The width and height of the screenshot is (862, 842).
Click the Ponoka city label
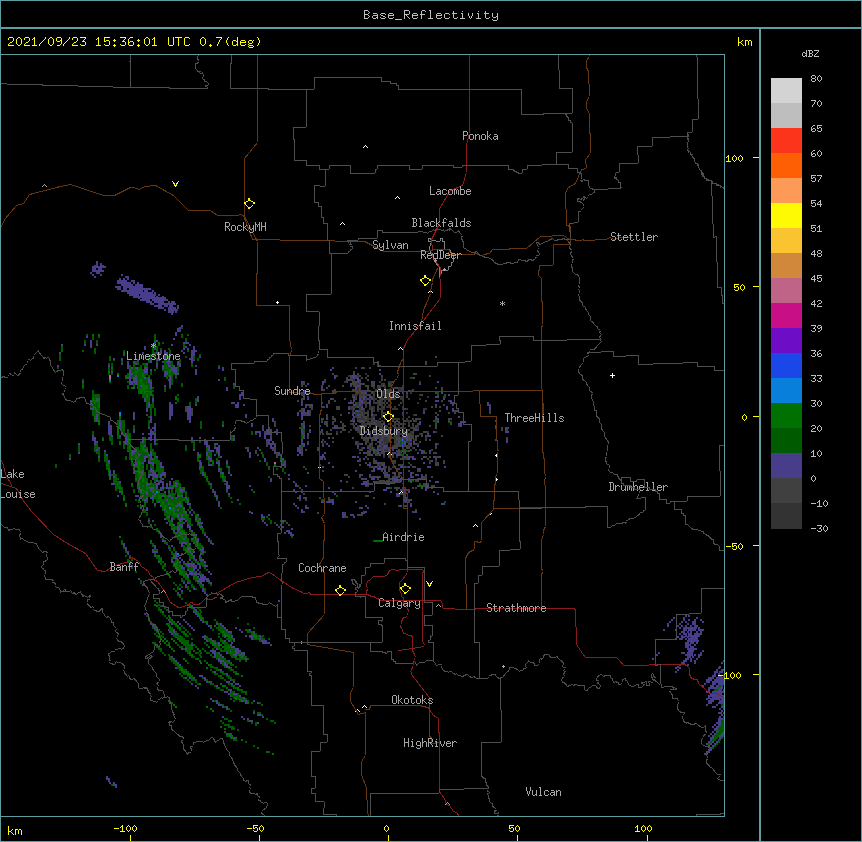tap(480, 136)
